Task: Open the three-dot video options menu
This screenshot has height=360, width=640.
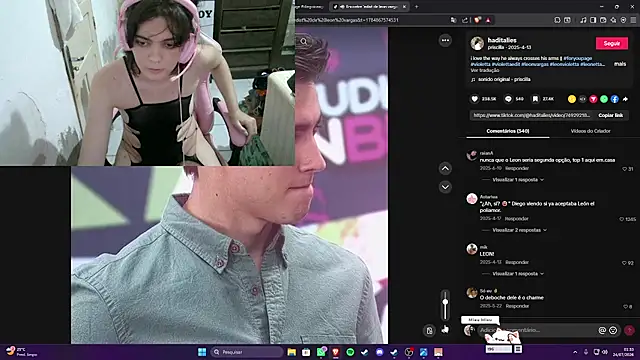Action: click(x=445, y=40)
